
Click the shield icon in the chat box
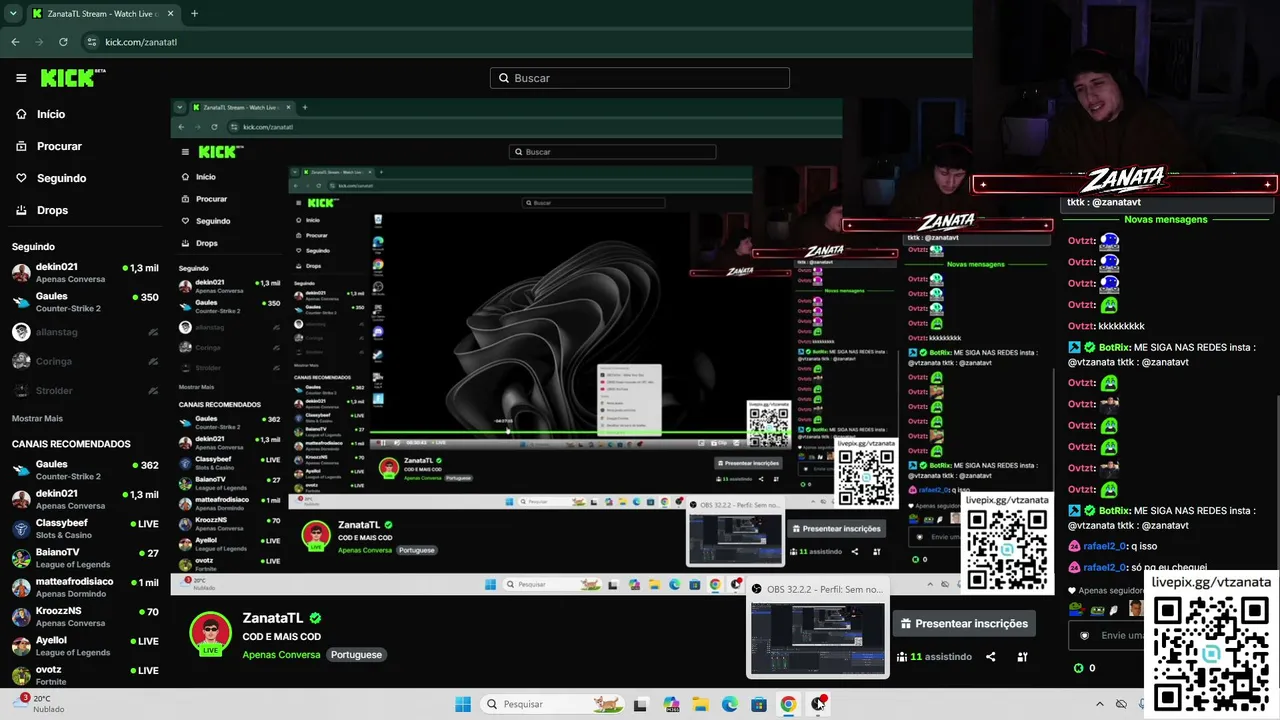(x=1084, y=635)
